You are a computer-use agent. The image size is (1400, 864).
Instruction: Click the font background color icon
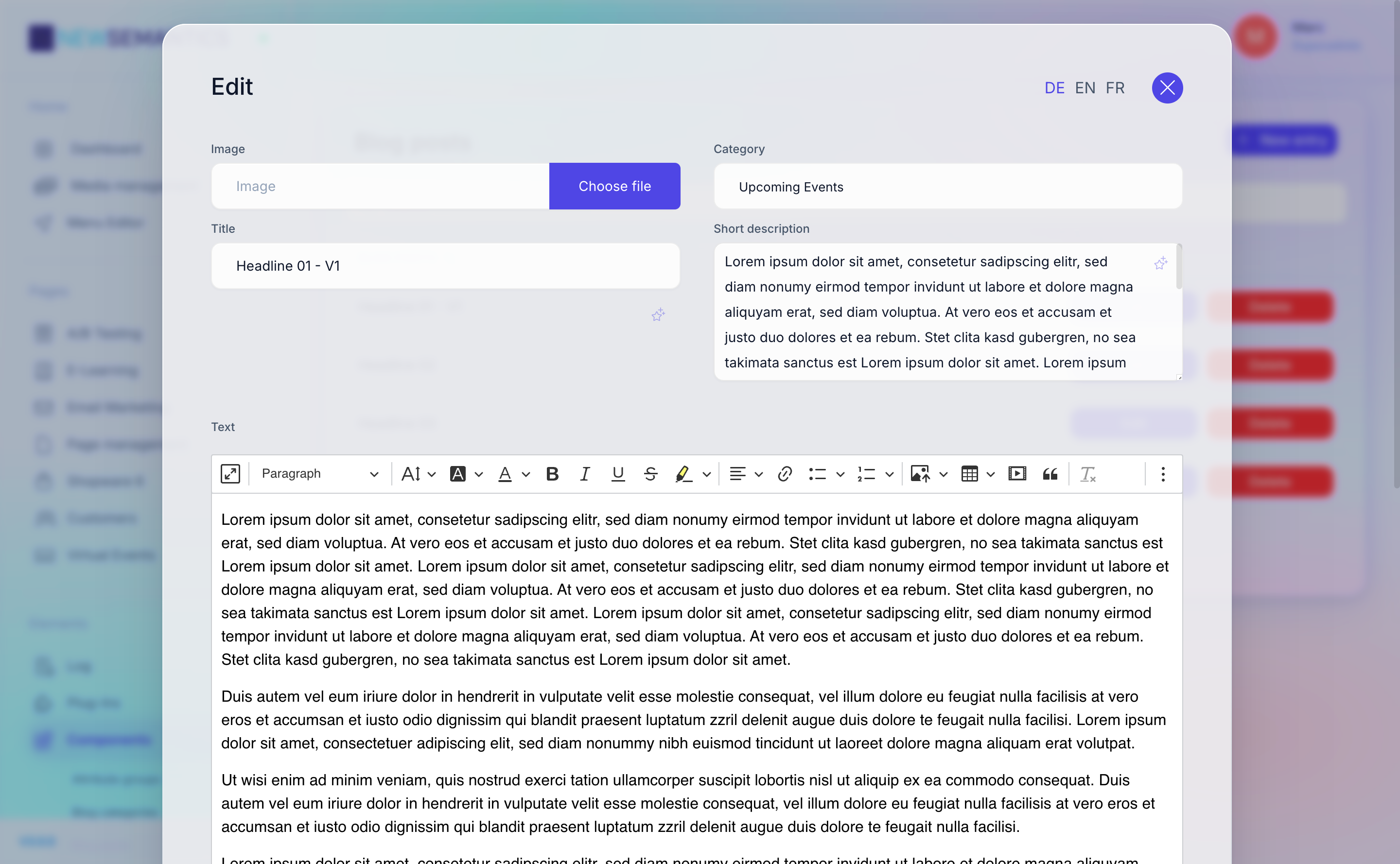(x=458, y=474)
